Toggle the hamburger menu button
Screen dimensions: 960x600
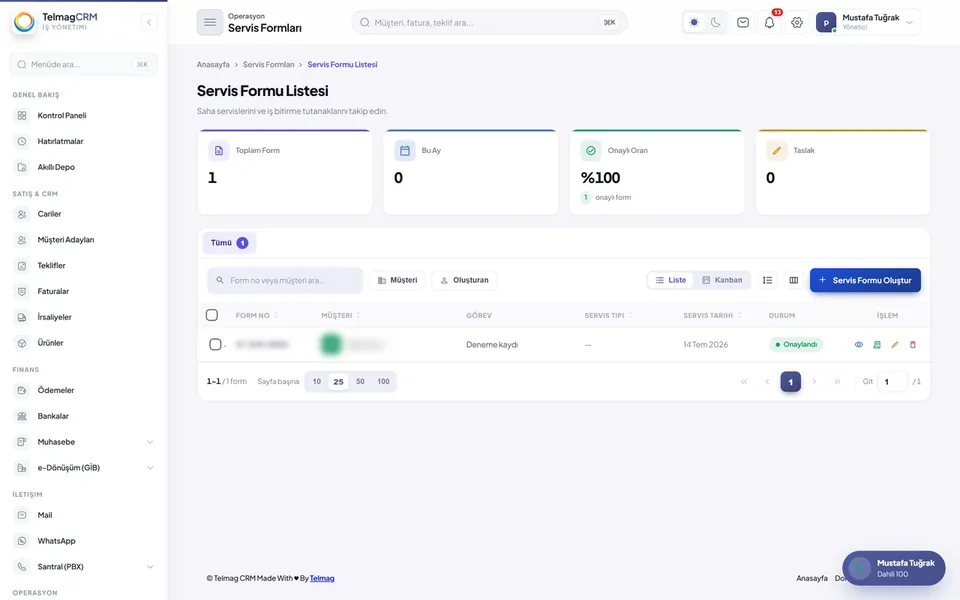[209, 23]
